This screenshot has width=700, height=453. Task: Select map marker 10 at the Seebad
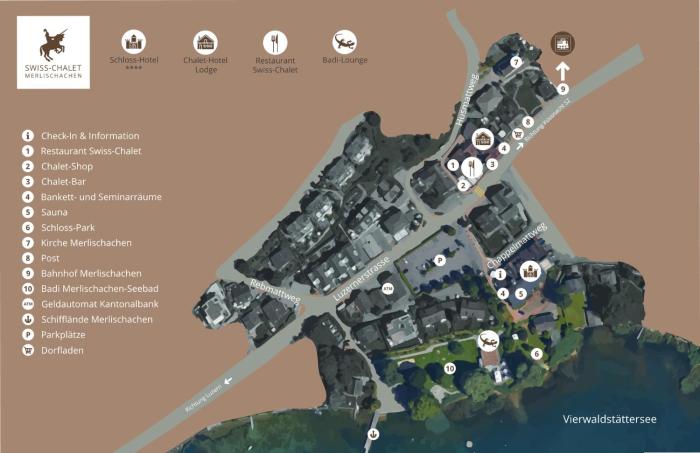(449, 369)
